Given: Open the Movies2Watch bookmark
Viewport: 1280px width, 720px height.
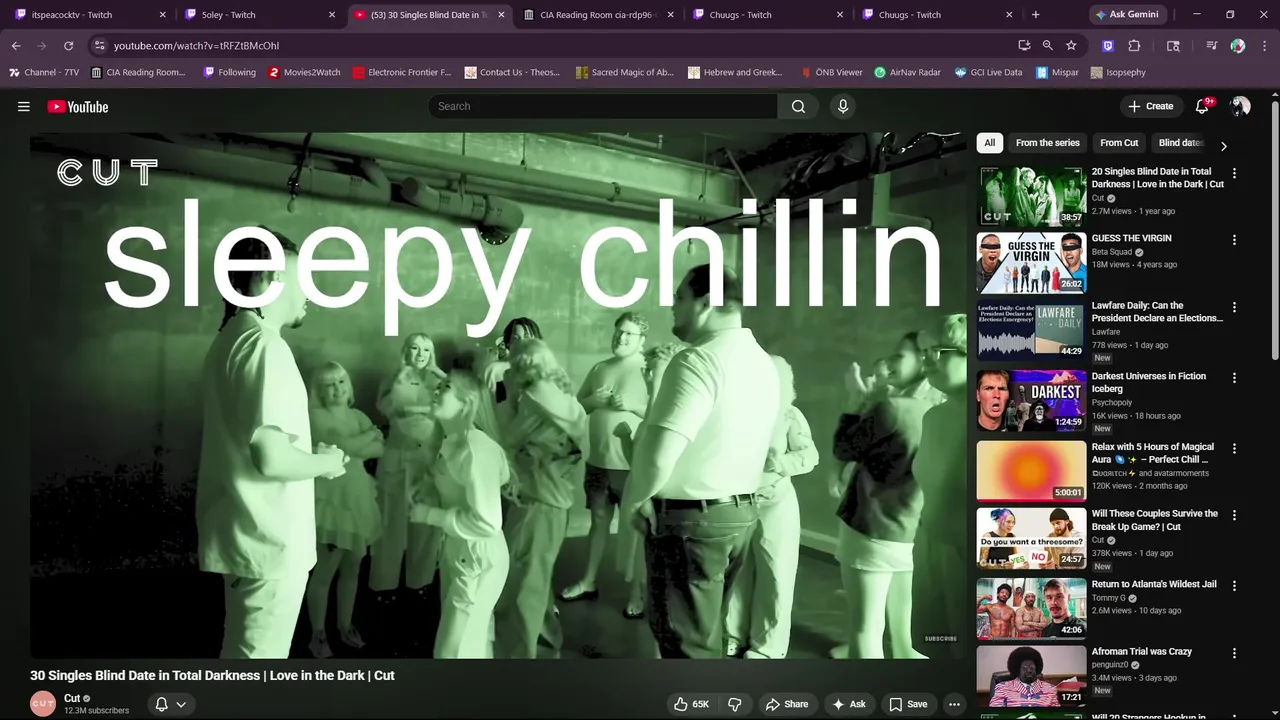Looking at the screenshot, I should click(x=304, y=72).
